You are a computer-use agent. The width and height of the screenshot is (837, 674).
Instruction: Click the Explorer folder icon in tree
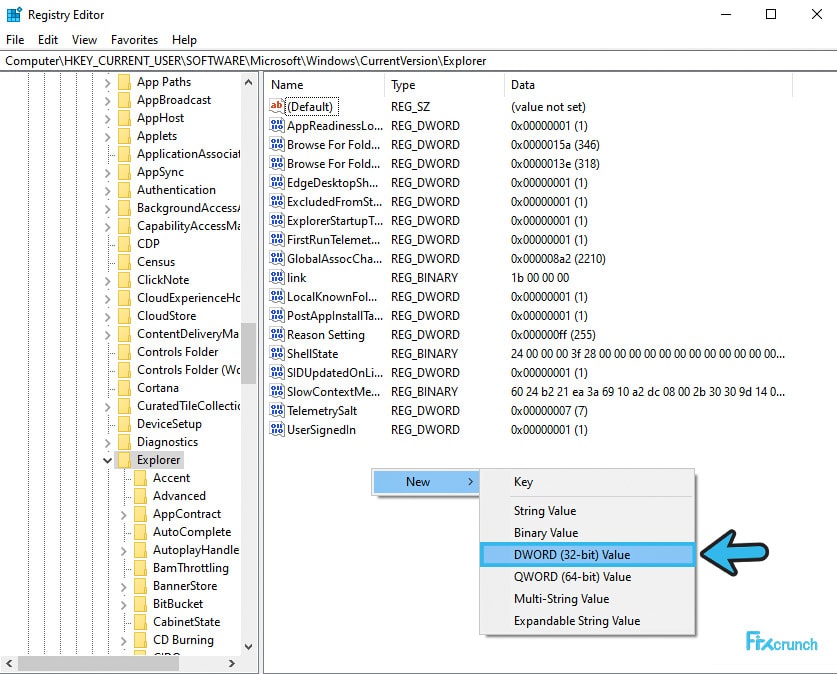124,459
